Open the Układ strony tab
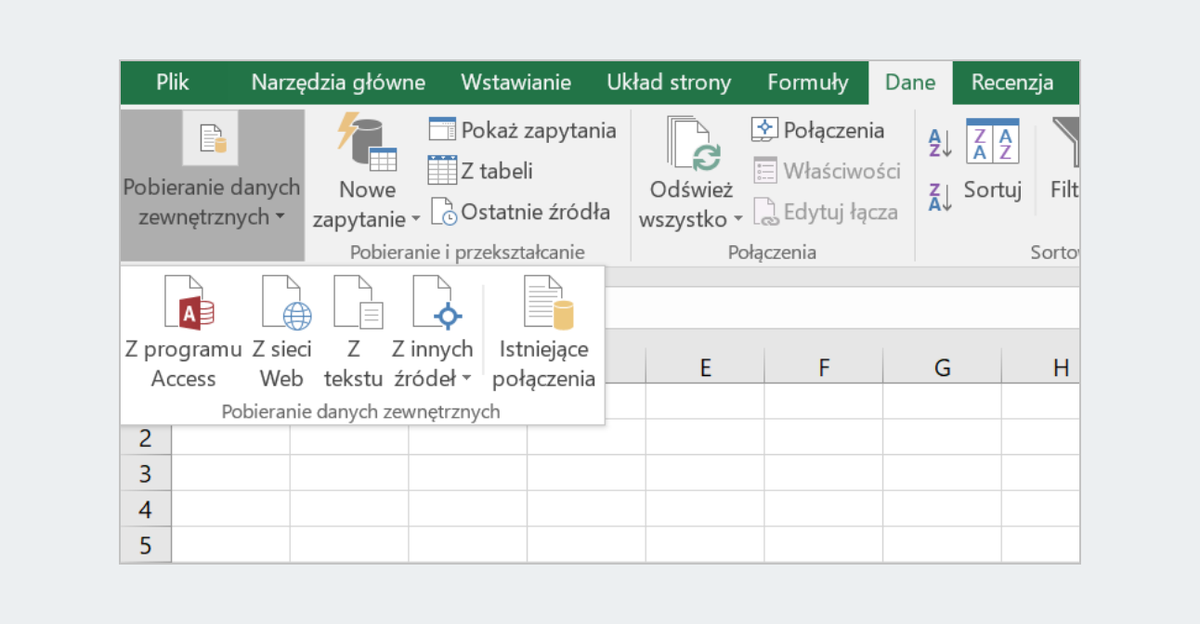 (x=668, y=83)
